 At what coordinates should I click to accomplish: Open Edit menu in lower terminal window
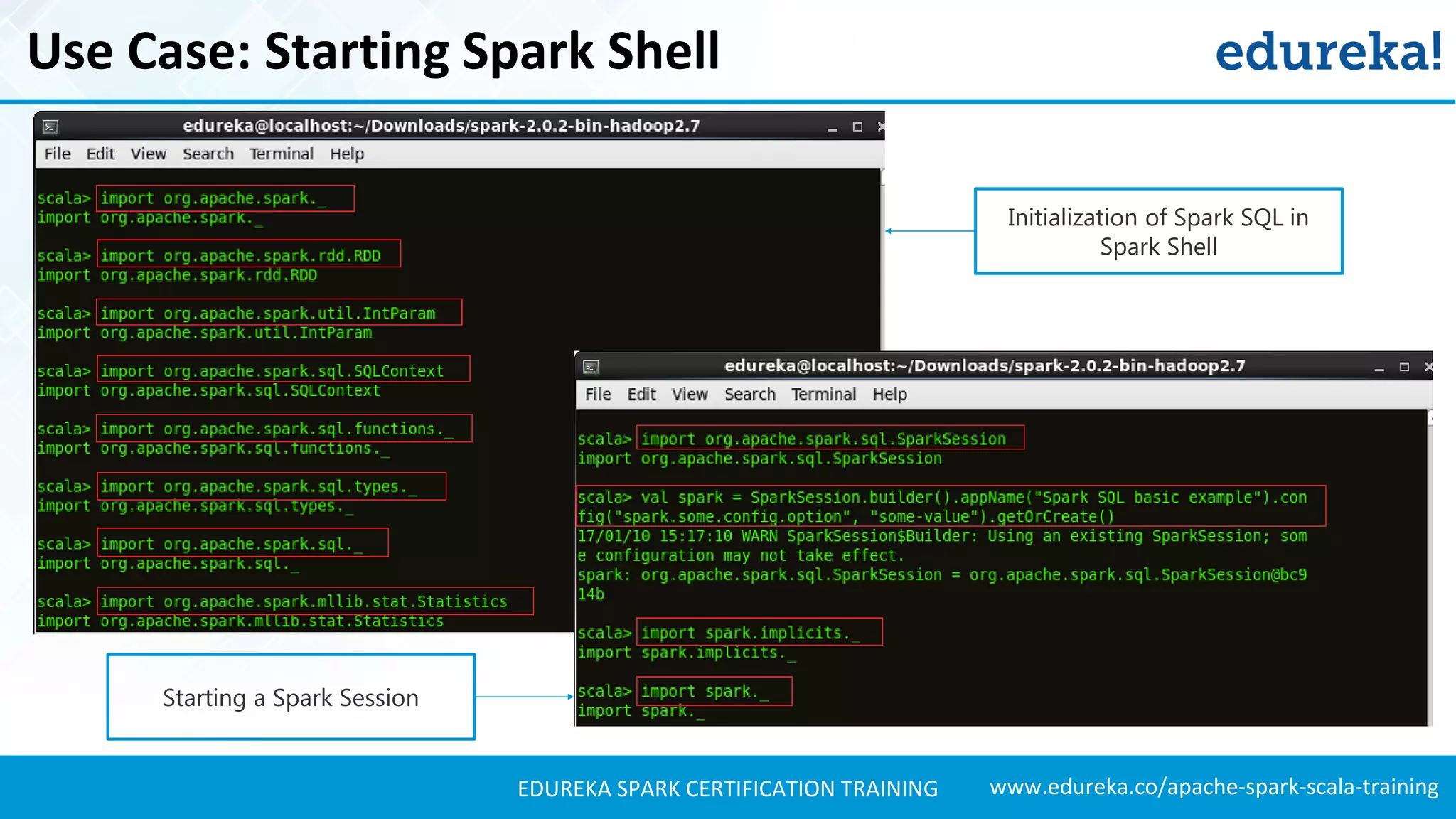[x=641, y=395]
